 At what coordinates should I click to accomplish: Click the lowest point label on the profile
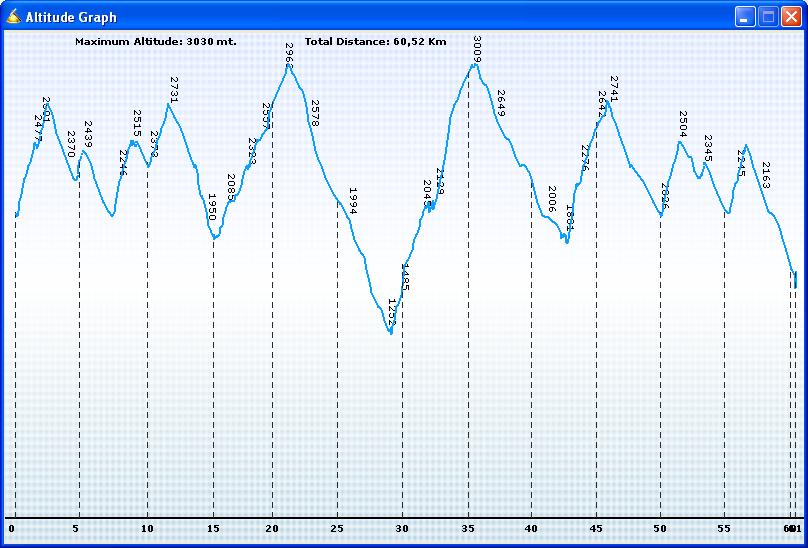pyautogui.click(x=392, y=312)
